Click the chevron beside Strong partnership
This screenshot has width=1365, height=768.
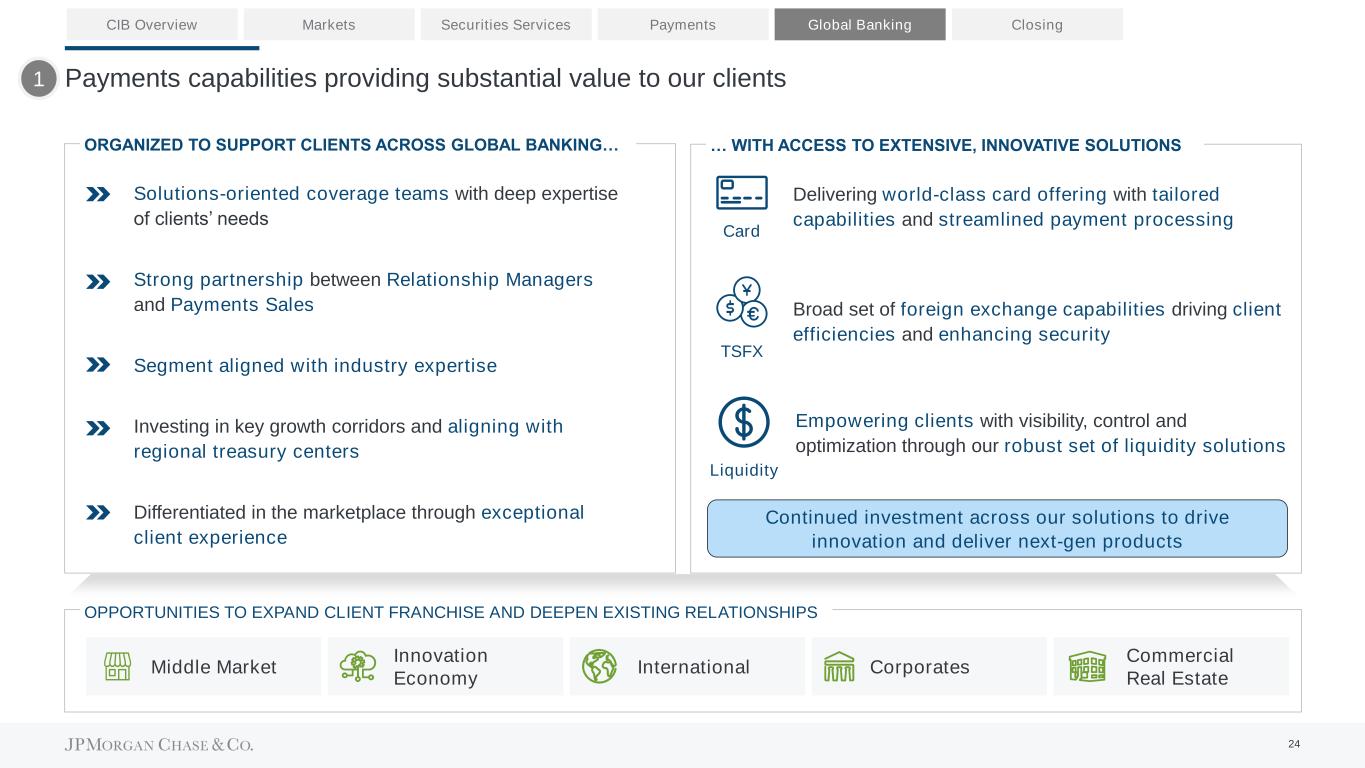[98, 282]
